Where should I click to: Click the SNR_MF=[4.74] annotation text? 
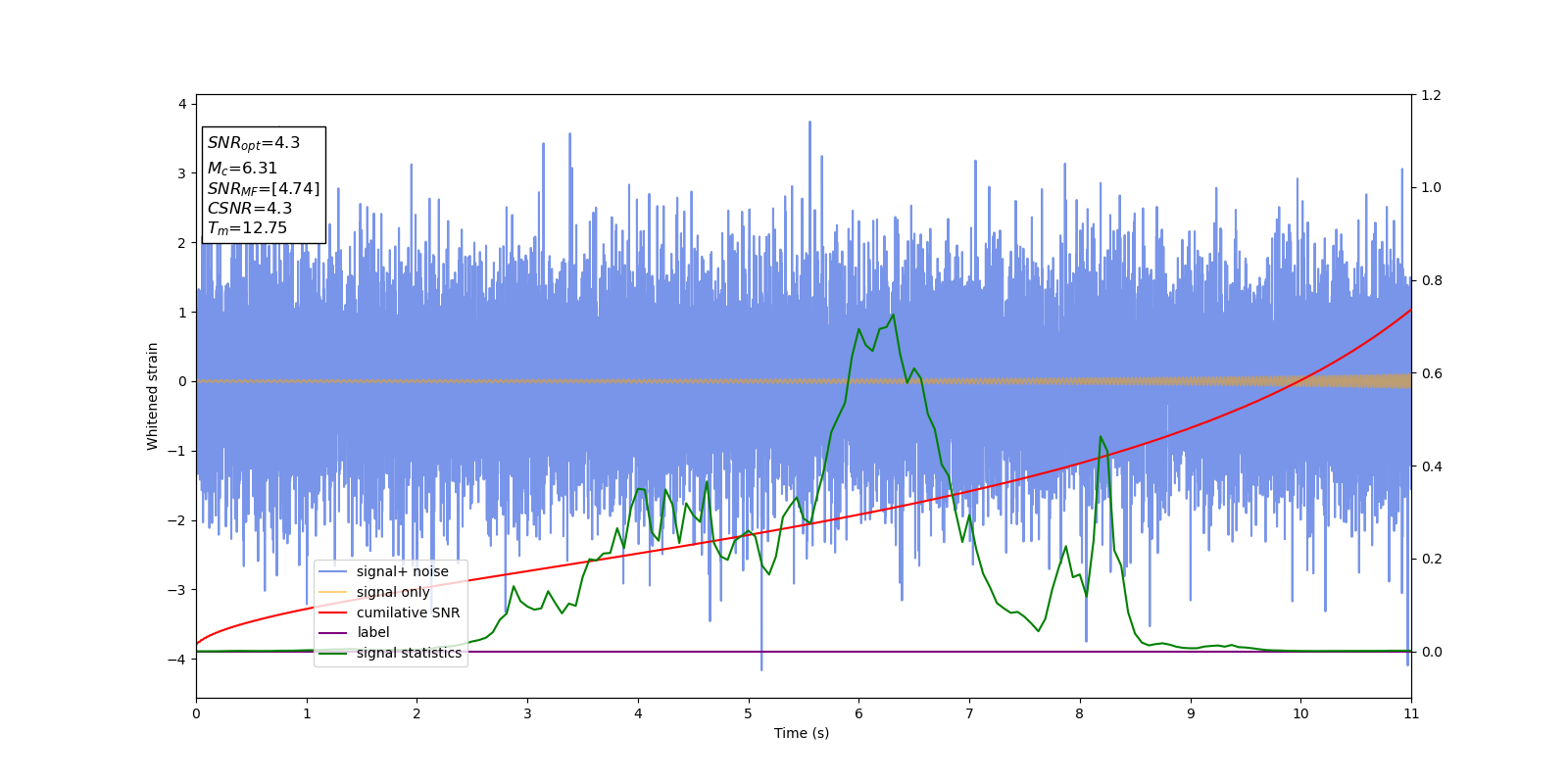(x=264, y=189)
